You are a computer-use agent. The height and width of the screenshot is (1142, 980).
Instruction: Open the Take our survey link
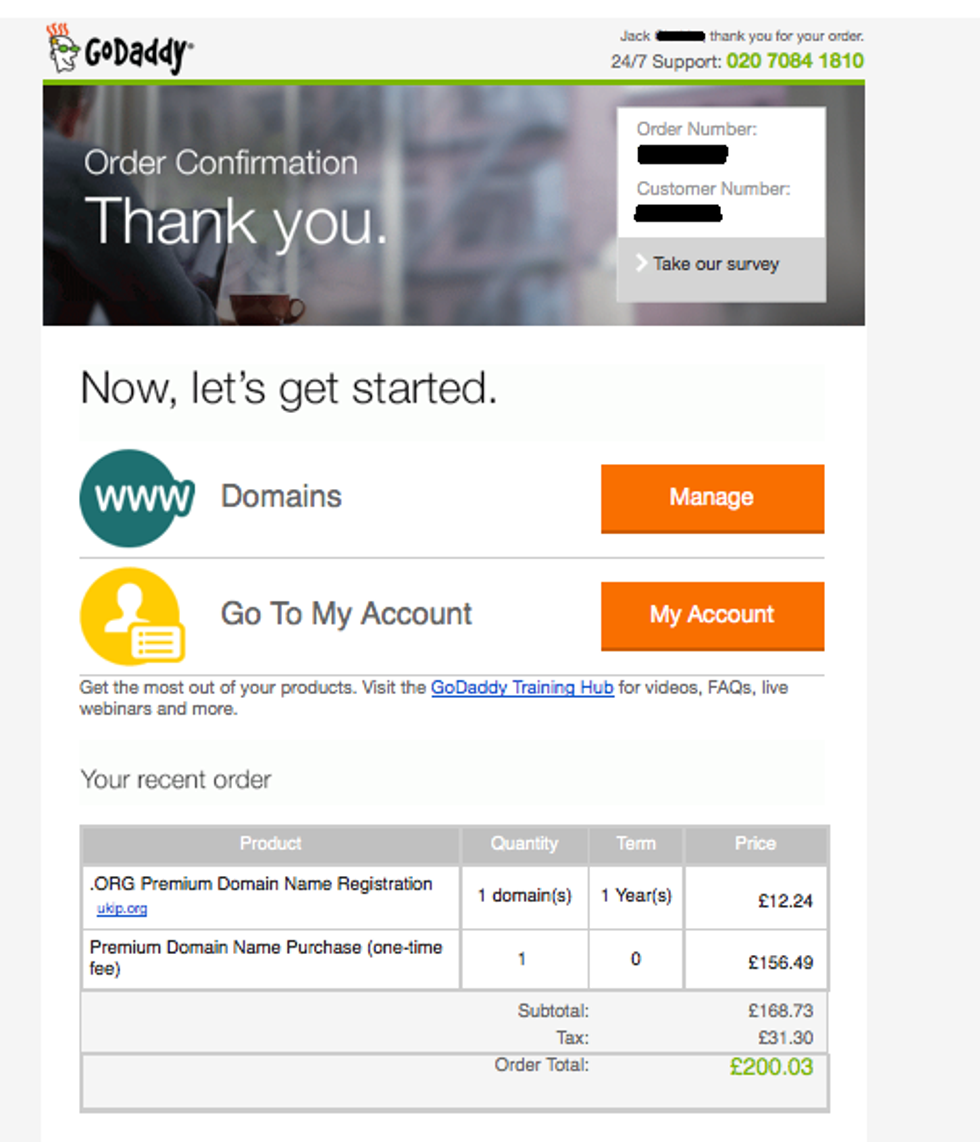(716, 264)
